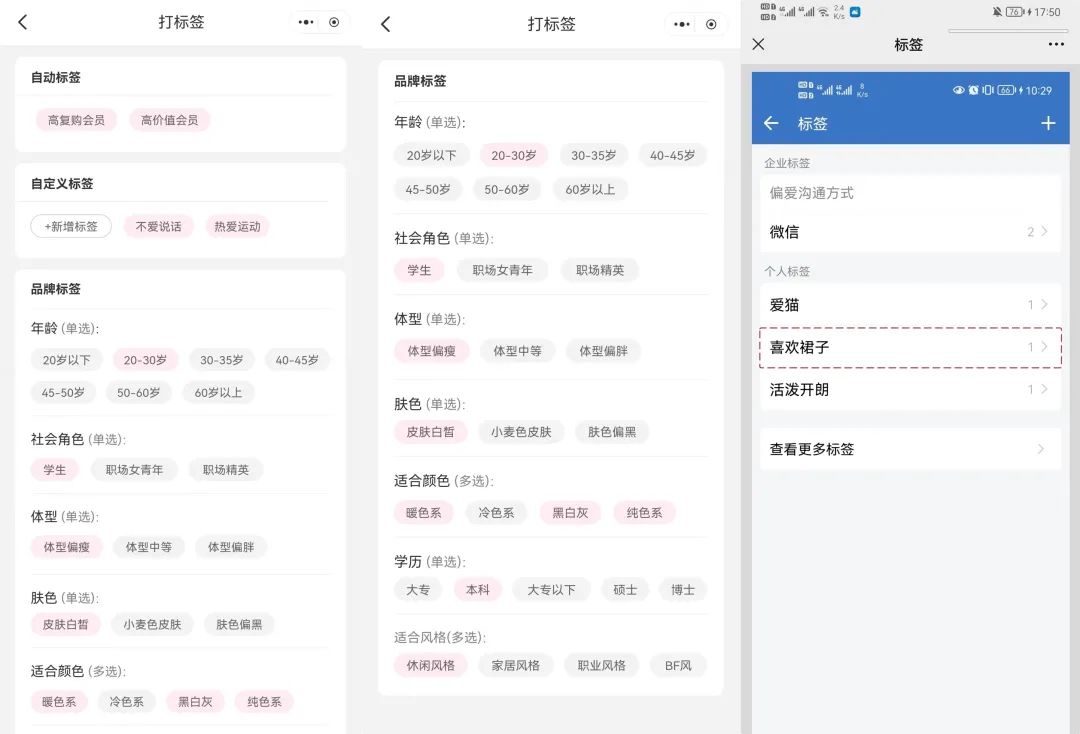Image resolution: width=1080 pixels, height=734 pixels.
Task: Choose 45-50岁 age in middle panel
Action: point(428,189)
